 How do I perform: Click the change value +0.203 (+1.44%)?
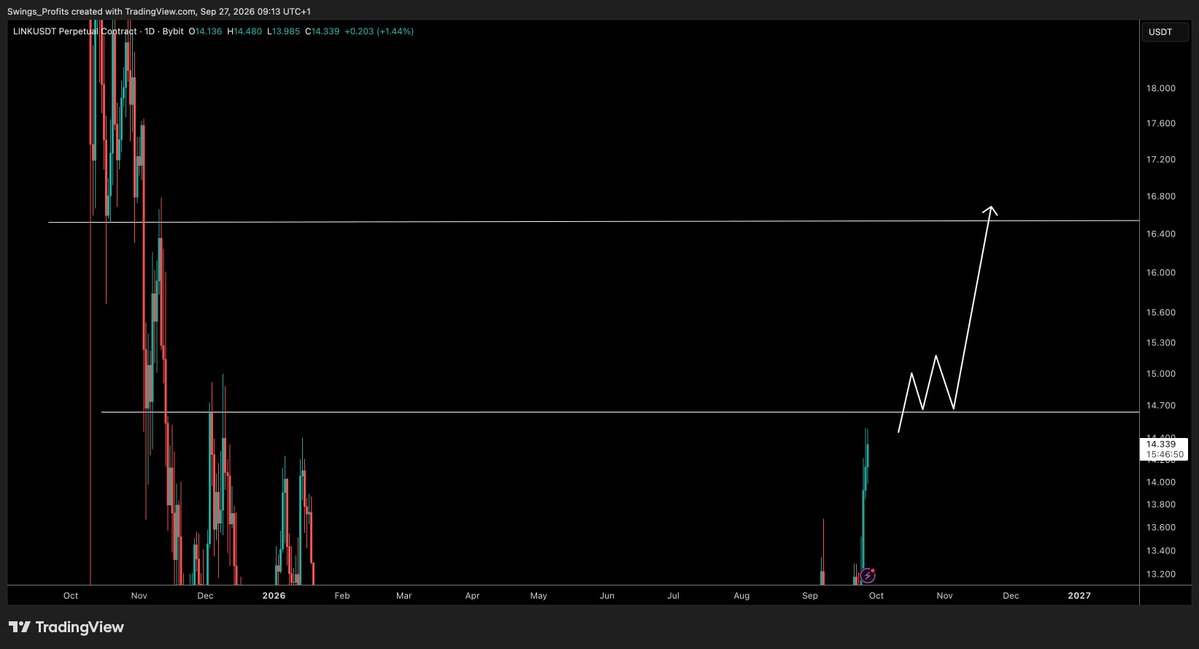click(x=379, y=31)
